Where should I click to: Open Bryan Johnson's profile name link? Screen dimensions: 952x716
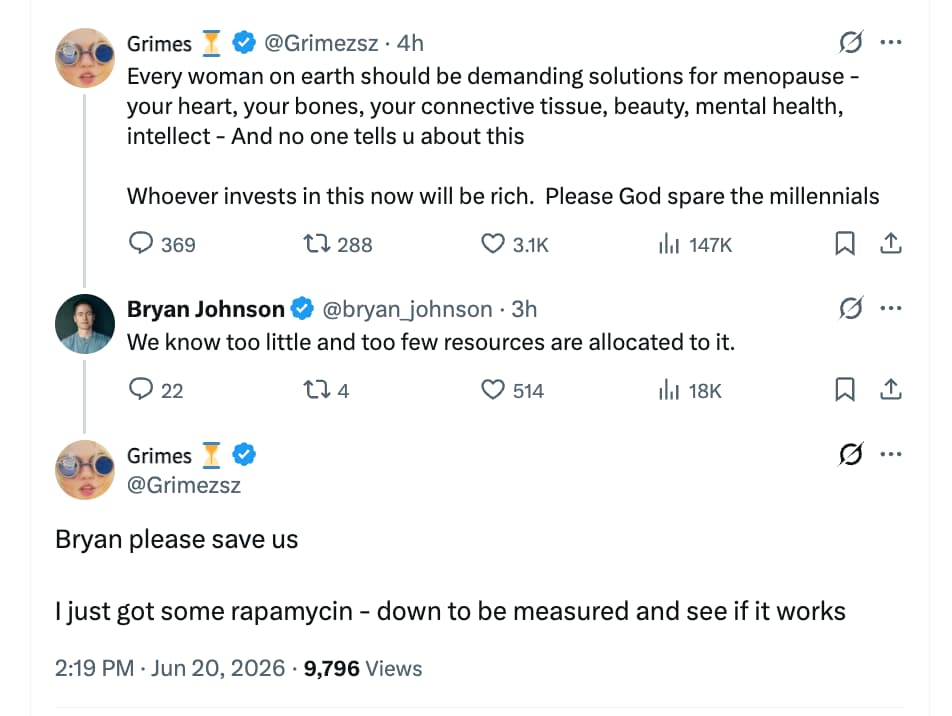pyautogui.click(x=206, y=309)
